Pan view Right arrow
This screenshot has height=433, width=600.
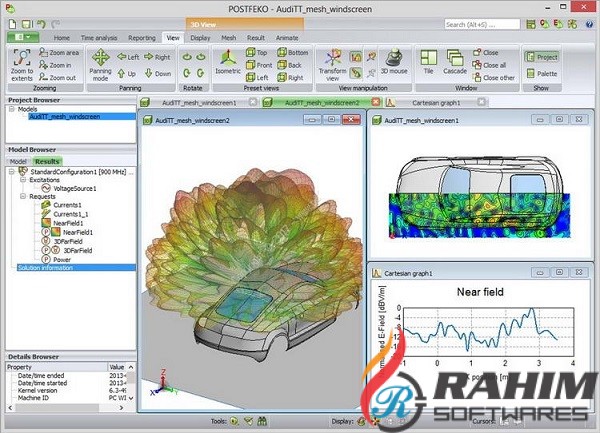(x=157, y=57)
